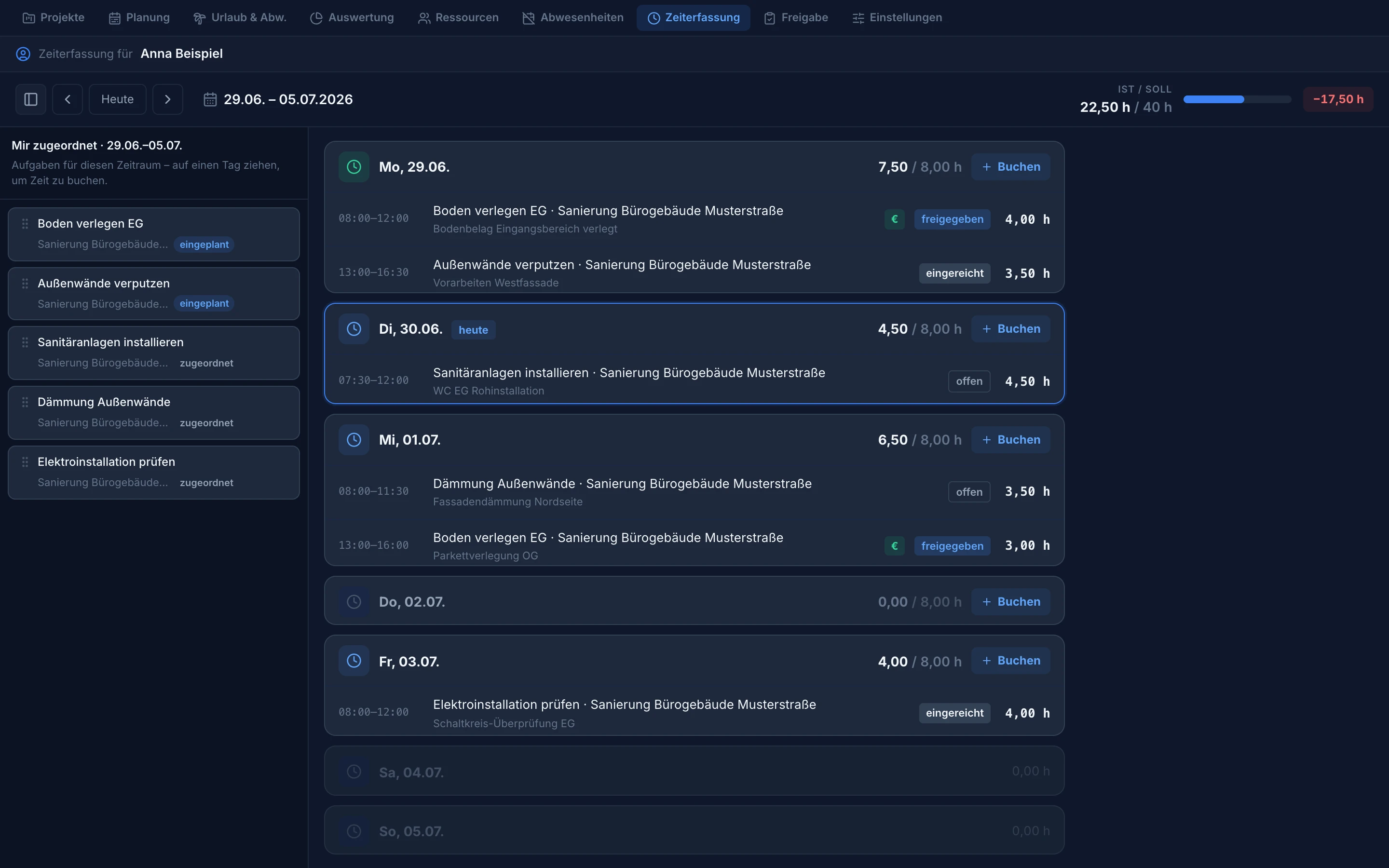Open the Projekte tab
Viewport: 1389px width, 868px height.
click(54, 18)
